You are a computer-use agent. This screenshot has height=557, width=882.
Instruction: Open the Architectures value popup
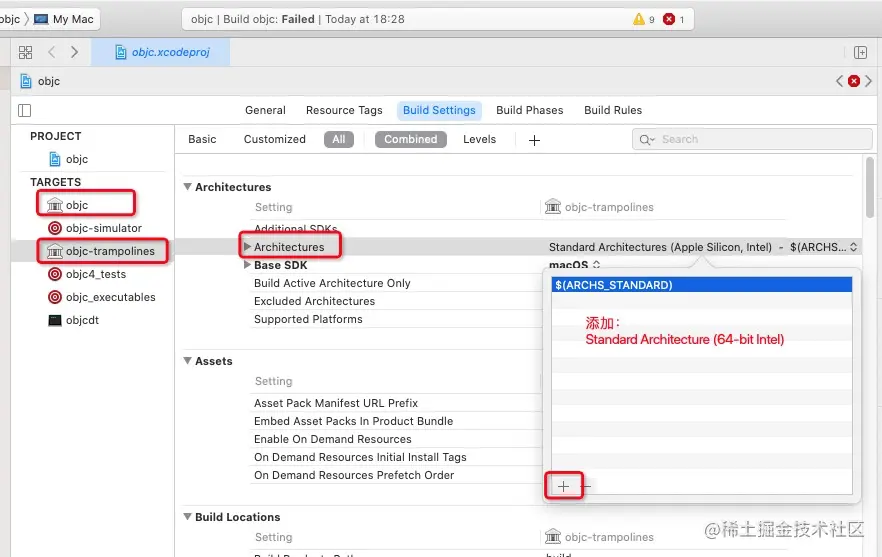tap(703, 247)
